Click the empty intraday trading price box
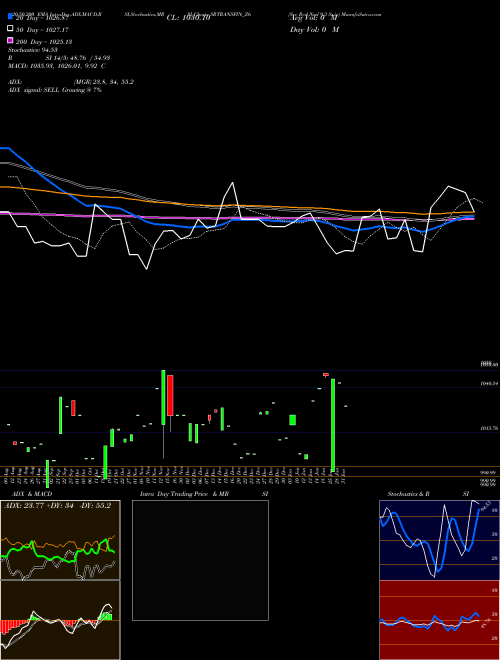 click(200, 560)
